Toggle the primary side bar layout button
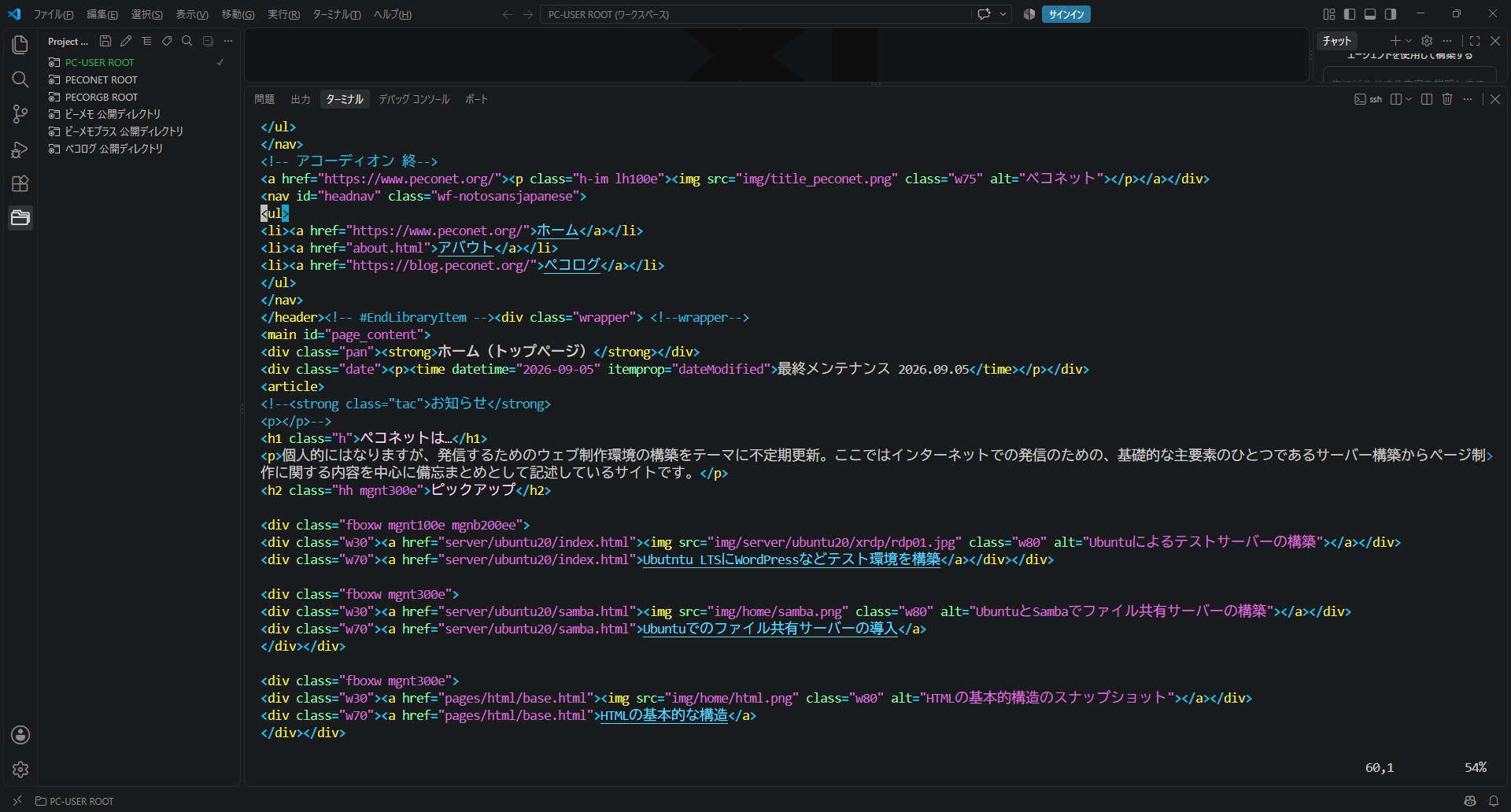This screenshot has width=1511, height=812. [1350, 14]
